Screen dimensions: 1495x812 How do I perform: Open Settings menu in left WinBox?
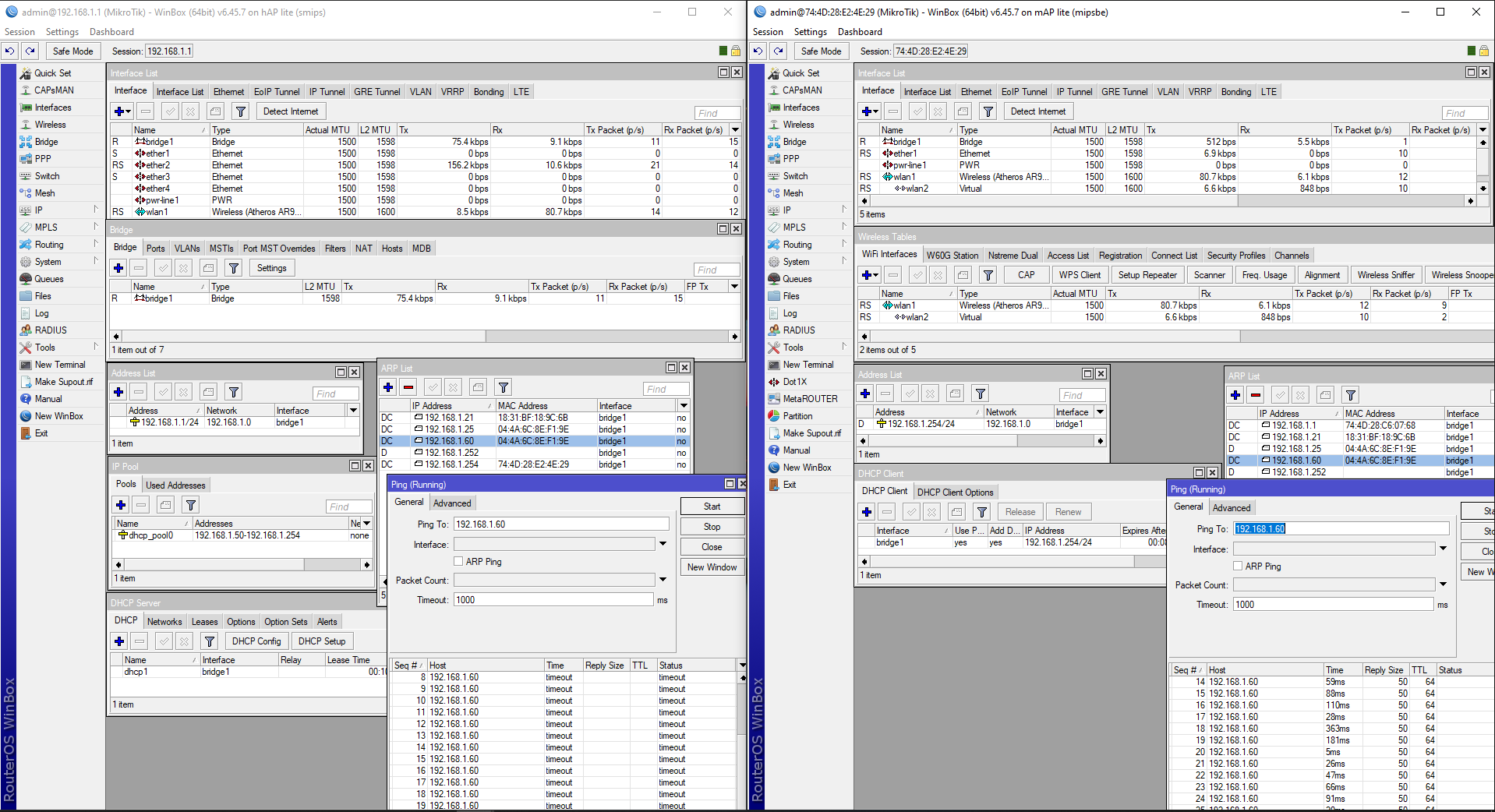(x=62, y=32)
